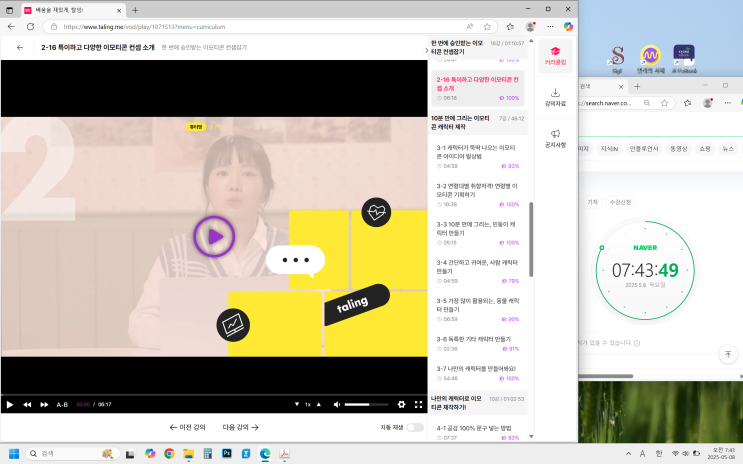Click the curriculum scrollbar down arrow
The width and height of the screenshot is (743, 464).
click(531, 437)
